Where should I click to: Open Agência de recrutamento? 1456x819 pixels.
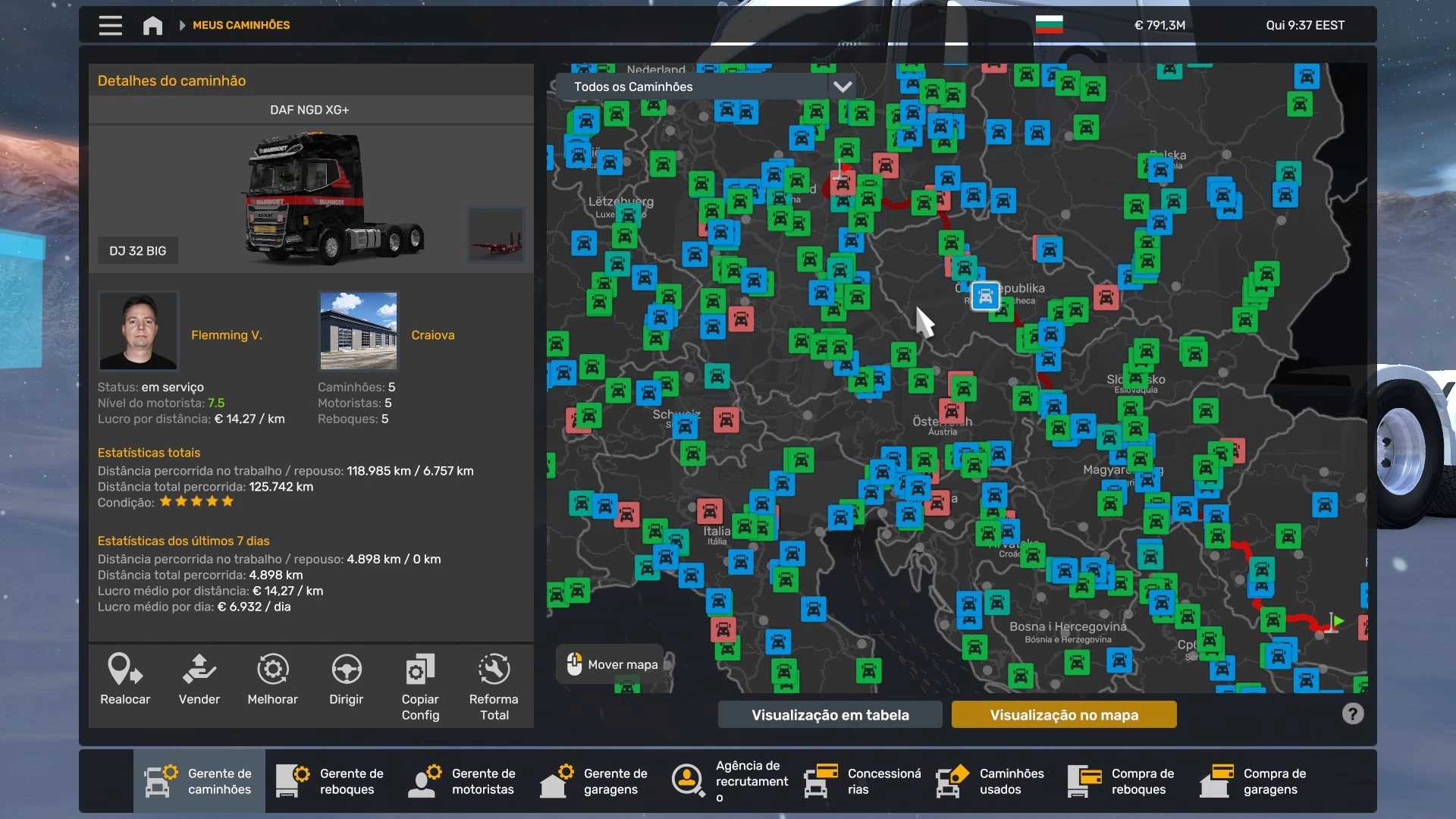(x=730, y=781)
